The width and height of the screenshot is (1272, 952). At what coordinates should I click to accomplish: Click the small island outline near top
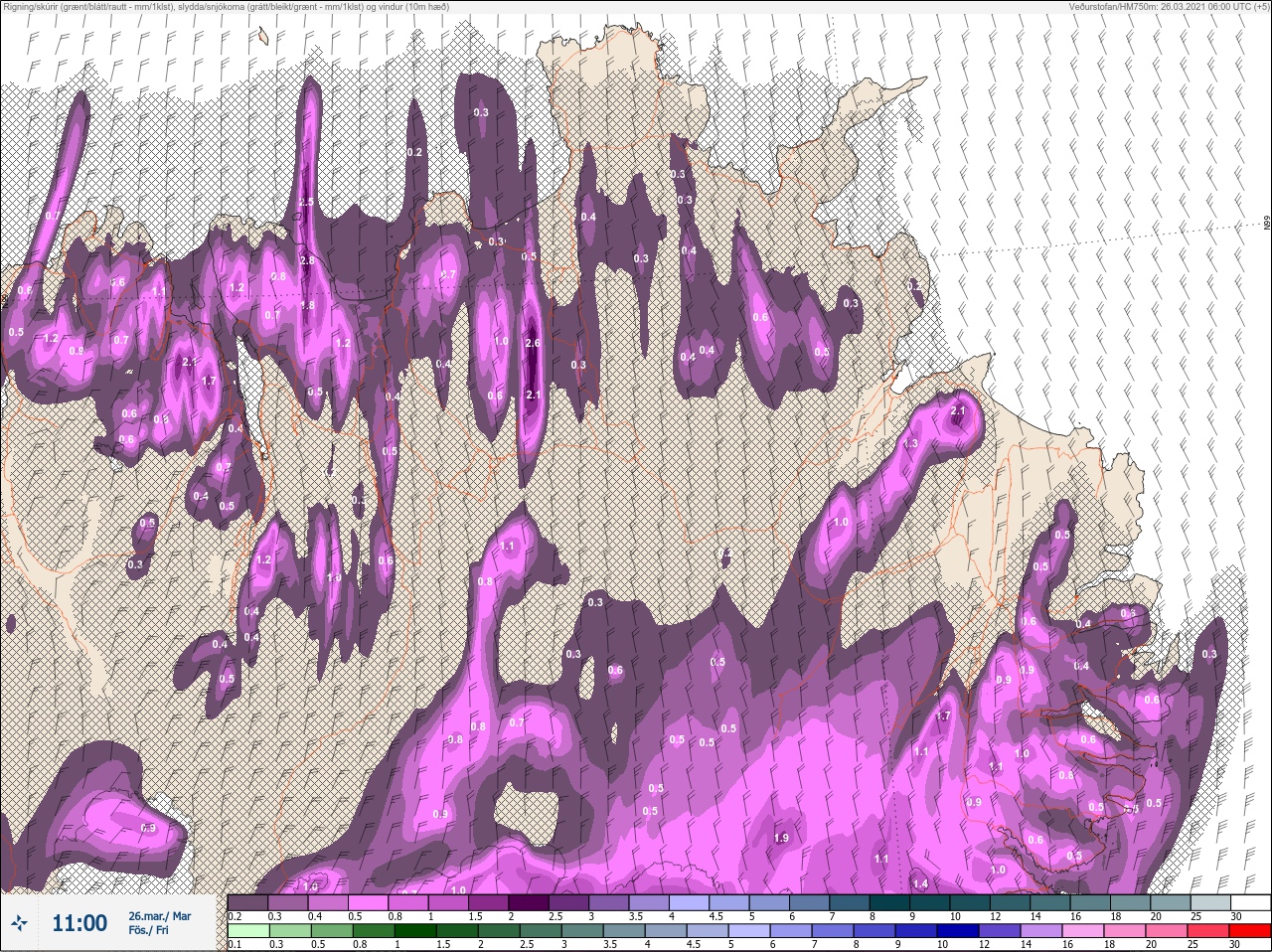(x=263, y=36)
